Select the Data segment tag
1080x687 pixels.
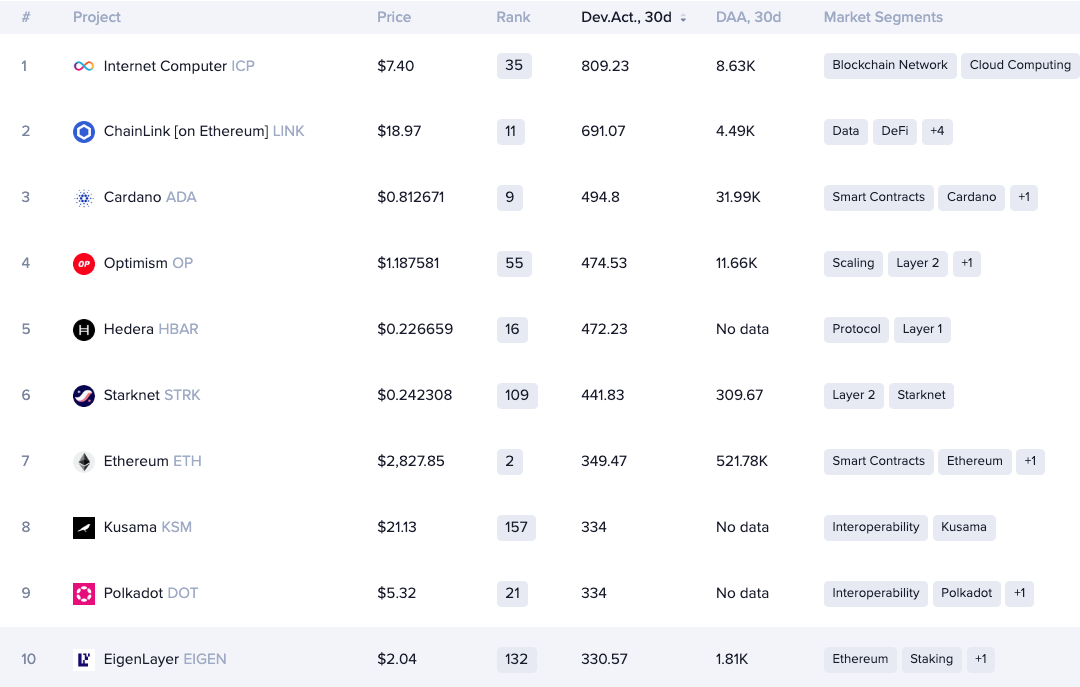click(x=845, y=131)
